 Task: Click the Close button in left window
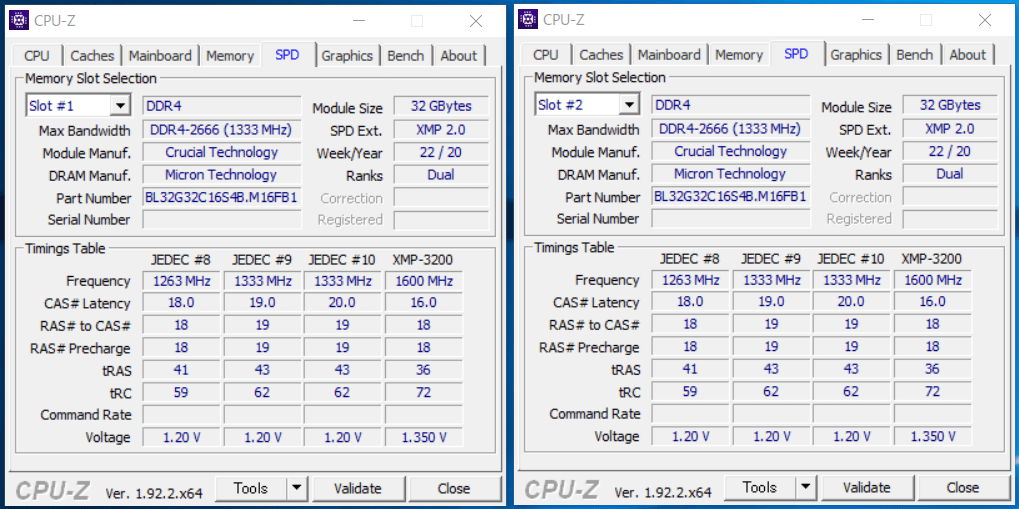click(454, 488)
